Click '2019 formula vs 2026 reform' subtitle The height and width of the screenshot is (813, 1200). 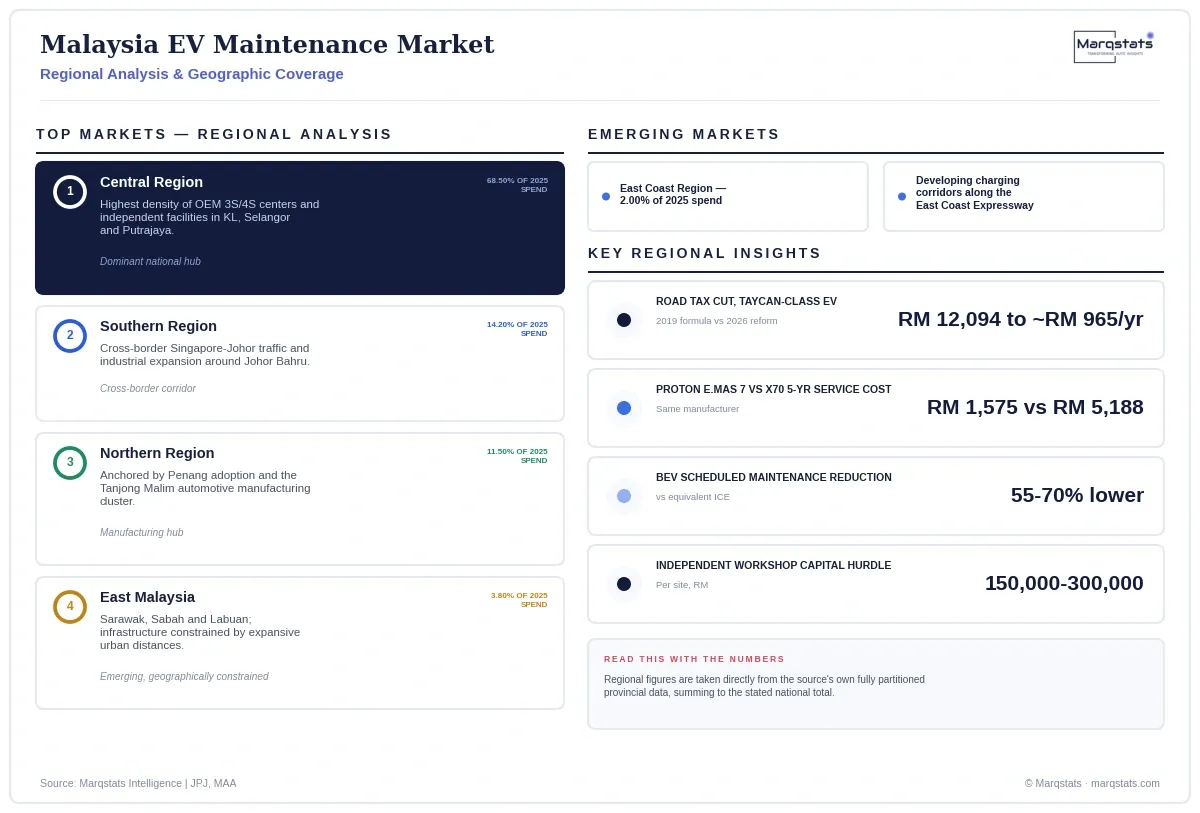coord(716,321)
